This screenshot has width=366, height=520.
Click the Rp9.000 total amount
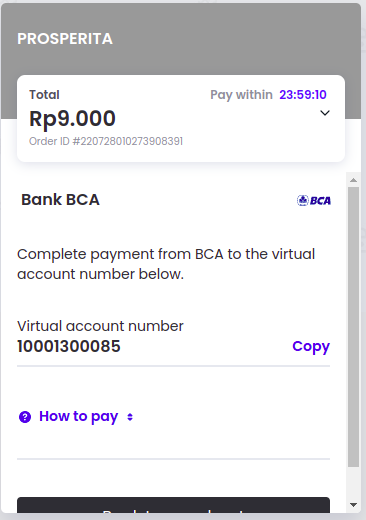pos(72,119)
